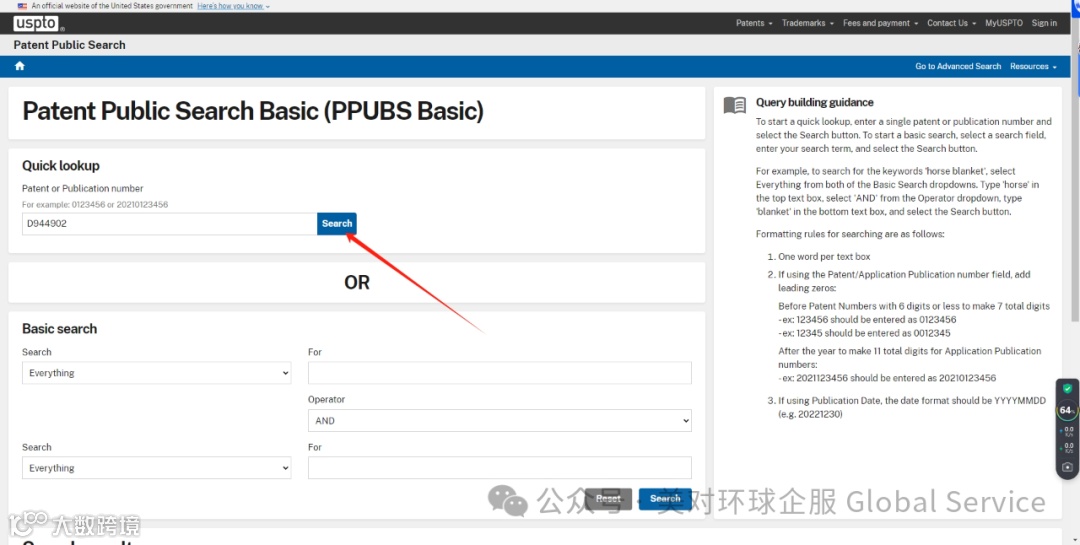
Task: Open MyUSPTO link
Action: tap(1004, 23)
